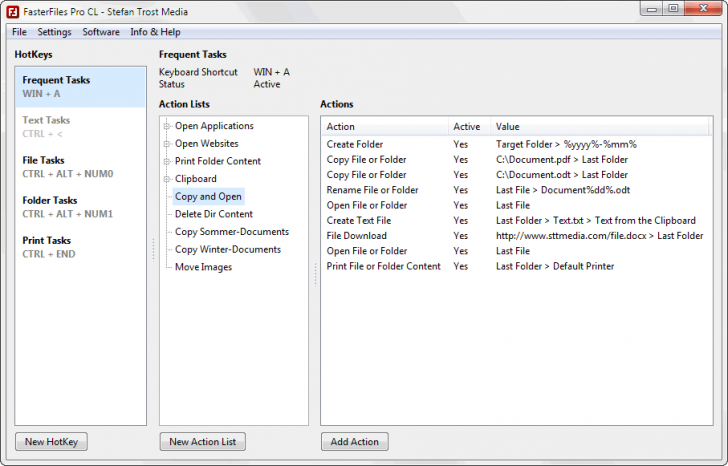
Task: Click the 'Last Folder > Default Printer' value
Action: tap(555, 266)
